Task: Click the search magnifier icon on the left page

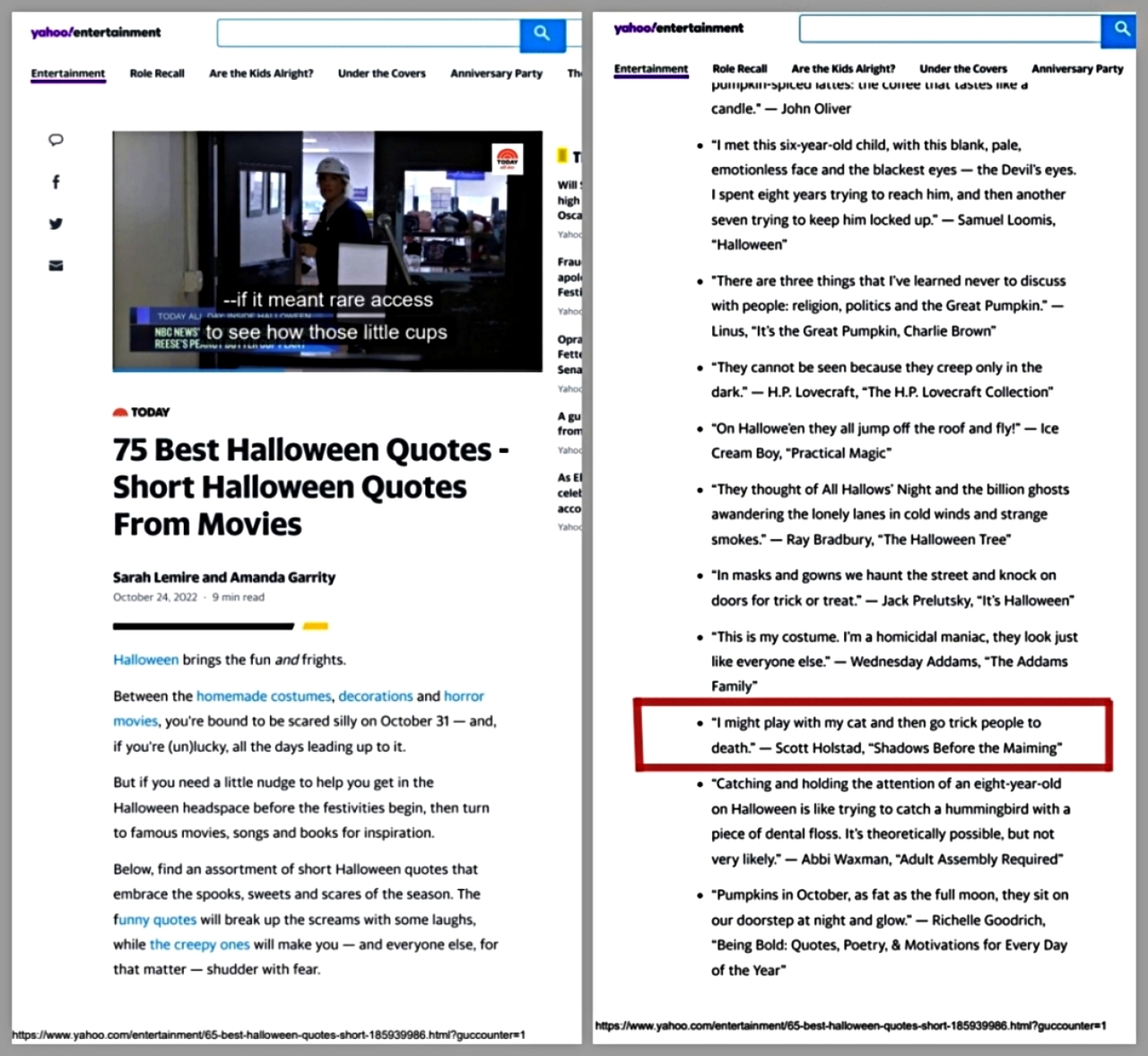Action: (x=542, y=34)
